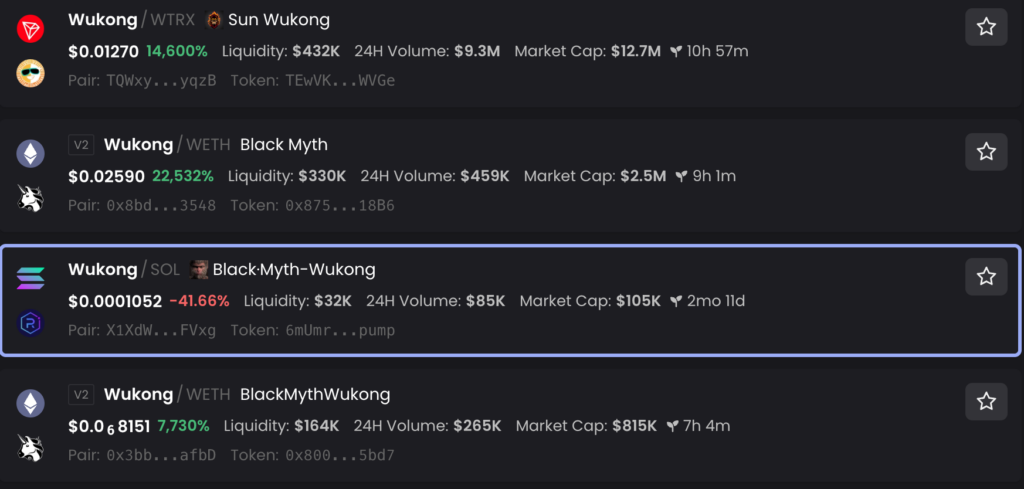Open the Wukong/SOL pair title

(x=123, y=270)
